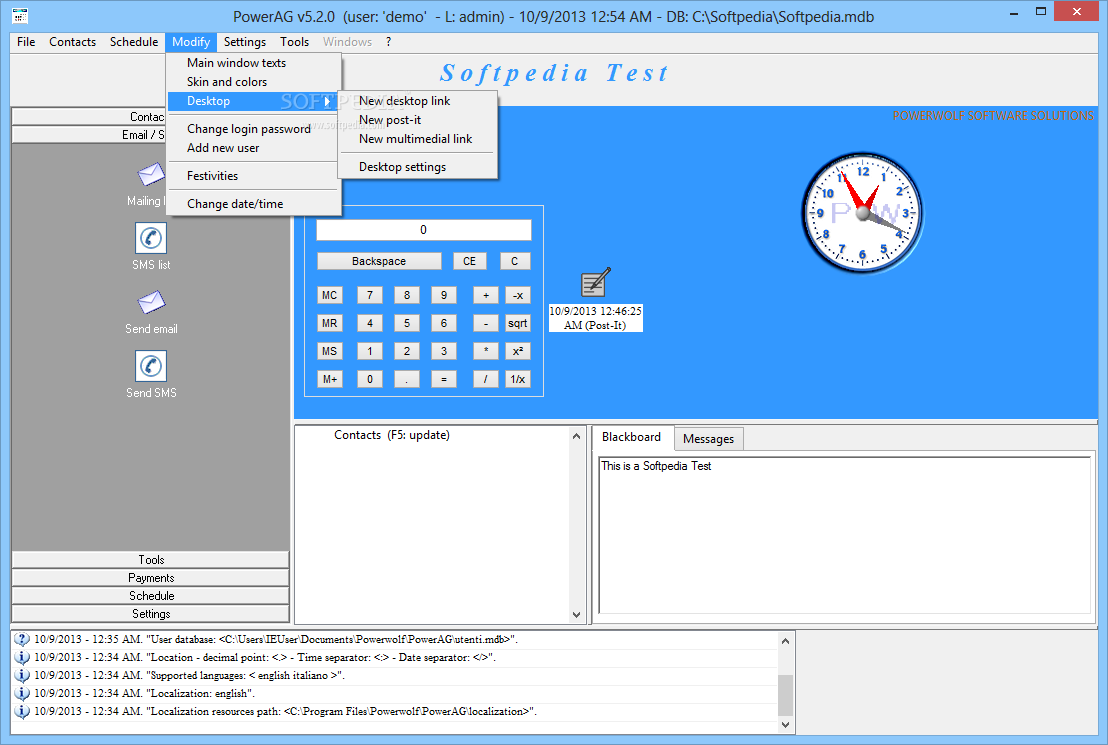Image resolution: width=1108 pixels, height=745 pixels.
Task: Click the calculator MR button
Action: [x=329, y=323]
